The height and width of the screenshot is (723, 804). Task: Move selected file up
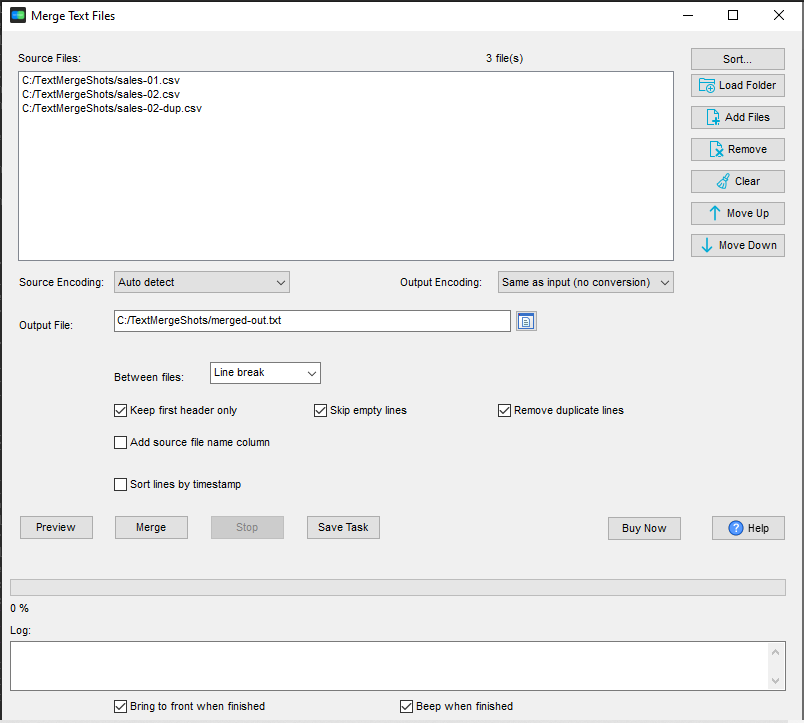pos(737,213)
